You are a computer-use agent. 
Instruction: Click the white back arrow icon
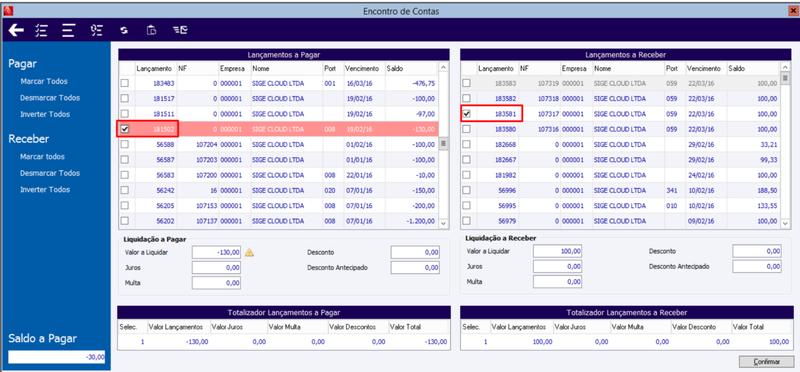[16, 31]
